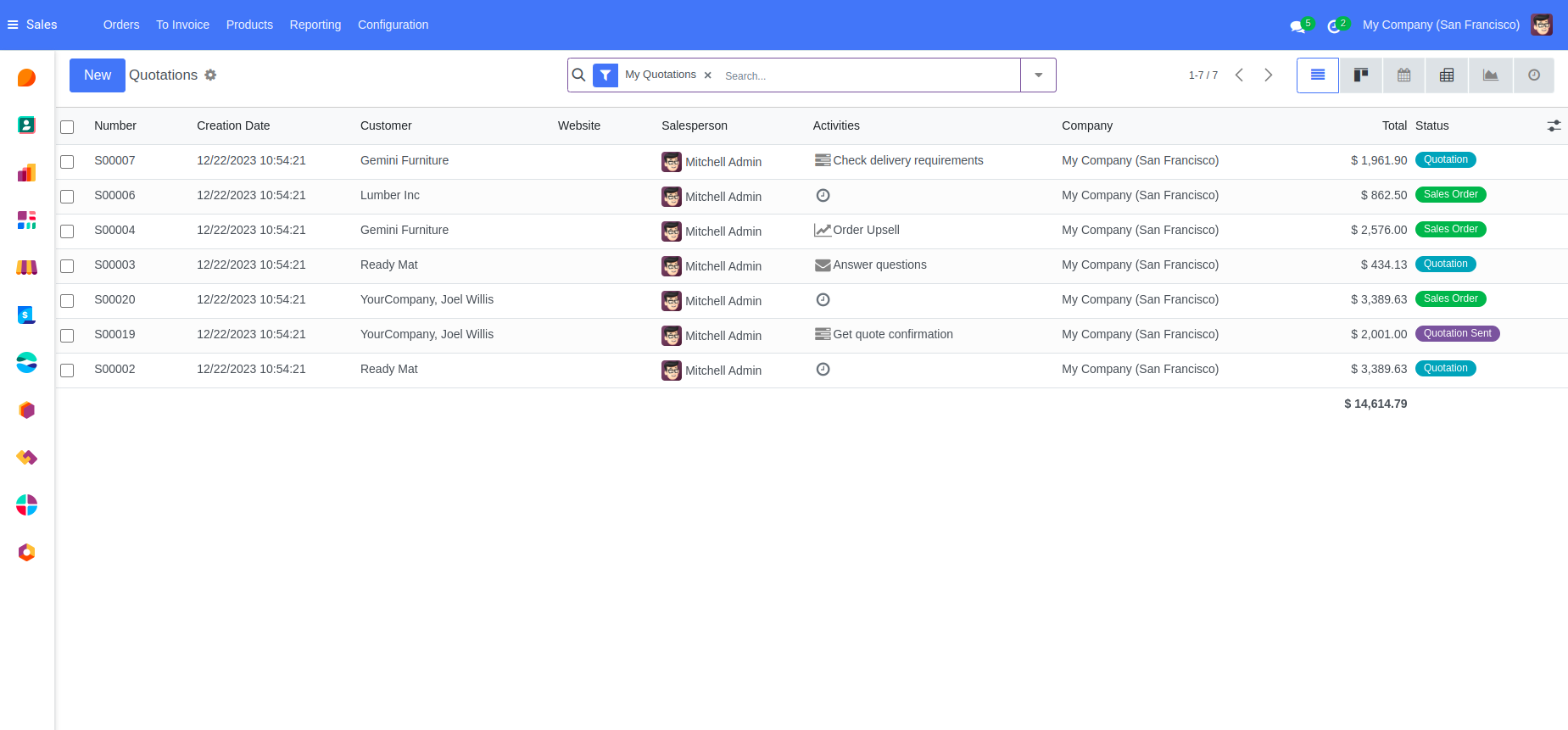Image resolution: width=1568 pixels, height=730 pixels.
Task: Open the Products menu
Action: tap(249, 25)
